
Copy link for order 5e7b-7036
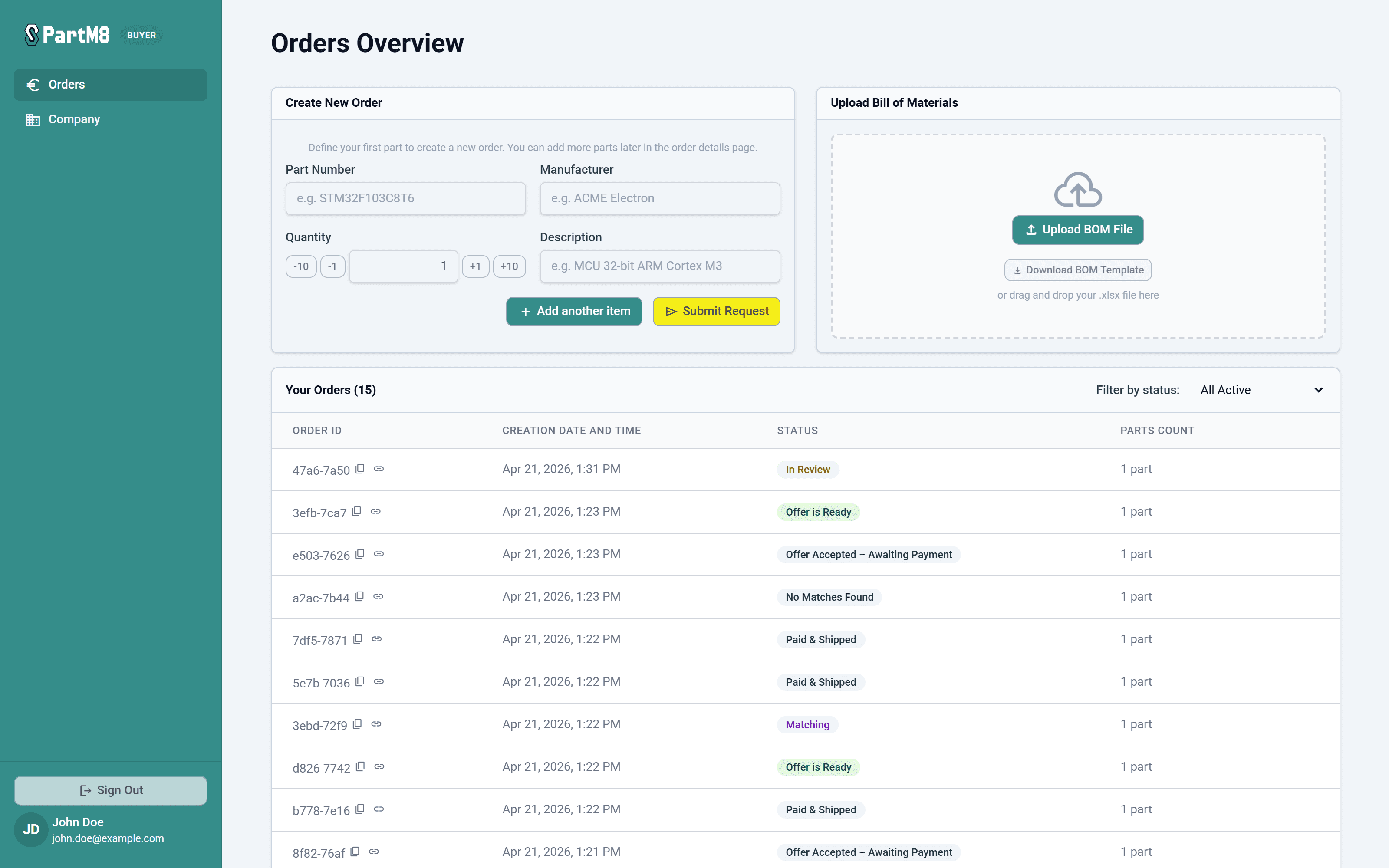(x=379, y=681)
